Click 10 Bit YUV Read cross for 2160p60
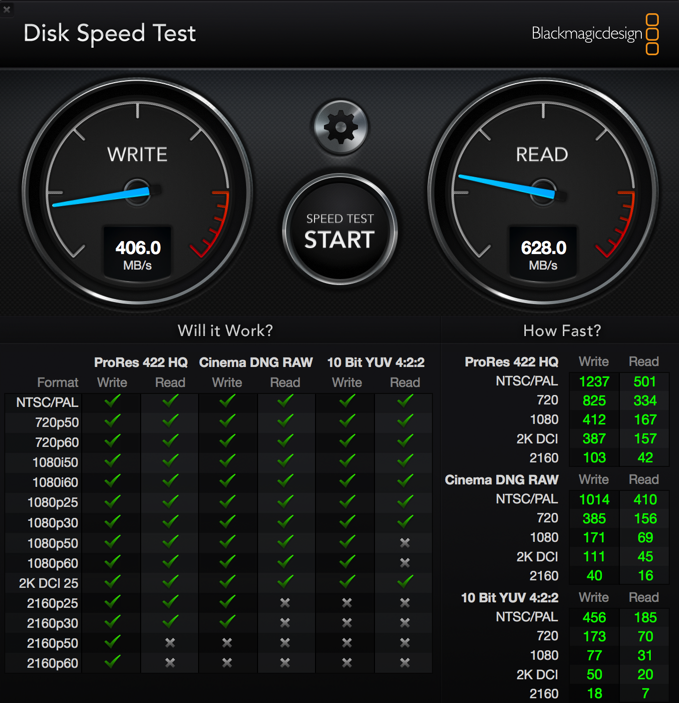The height and width of the screenshot is (703, 679). [405, 663]
